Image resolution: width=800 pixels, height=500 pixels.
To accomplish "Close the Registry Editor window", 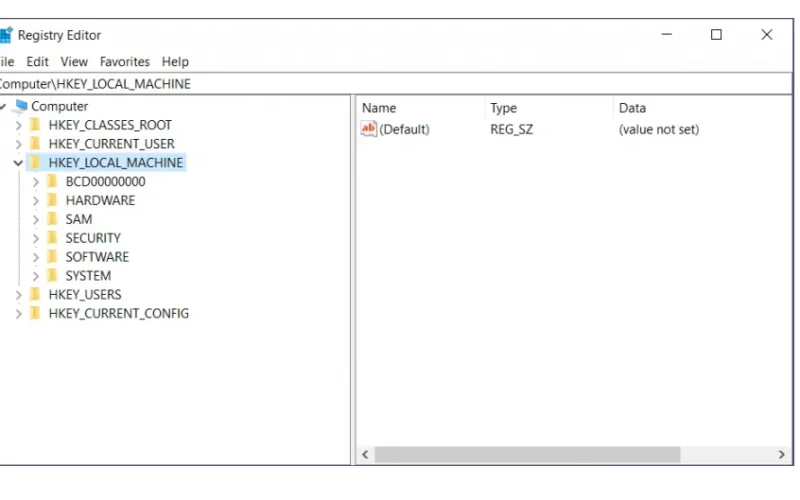I will 766,35.
